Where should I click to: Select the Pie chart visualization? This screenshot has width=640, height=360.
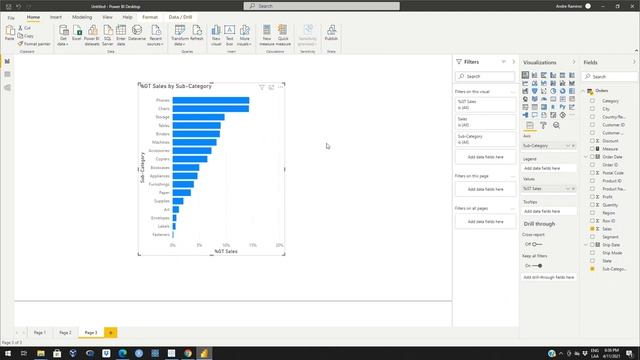pos(553,91)
